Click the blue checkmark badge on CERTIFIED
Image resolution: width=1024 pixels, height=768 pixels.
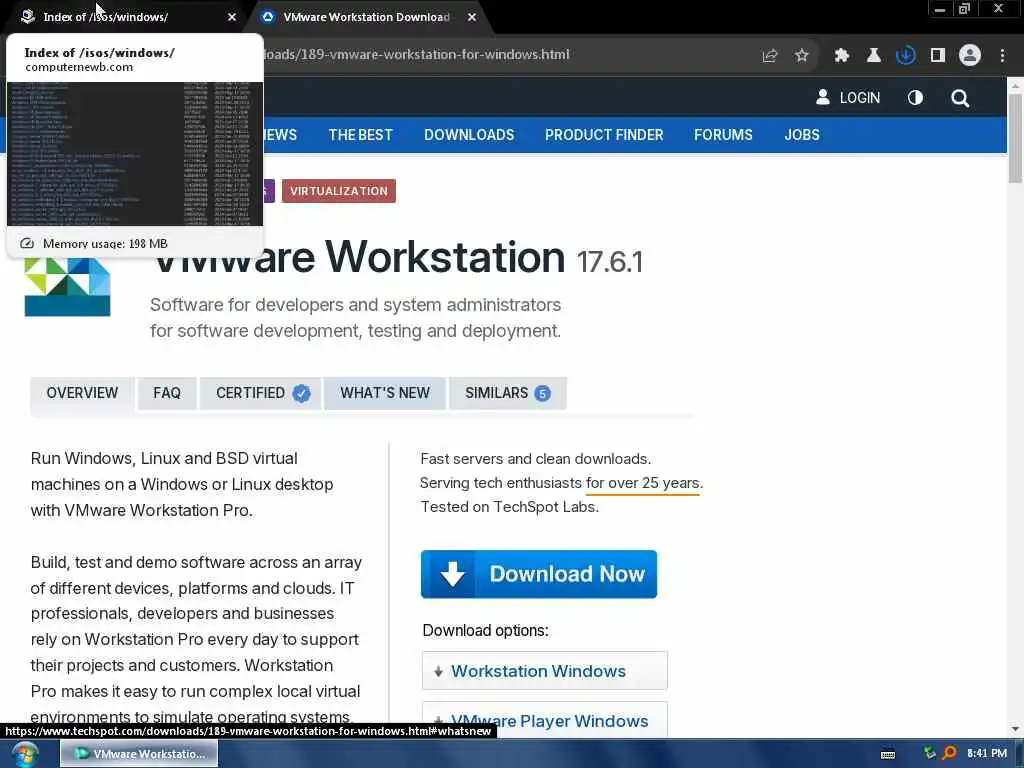click(301, 393)
